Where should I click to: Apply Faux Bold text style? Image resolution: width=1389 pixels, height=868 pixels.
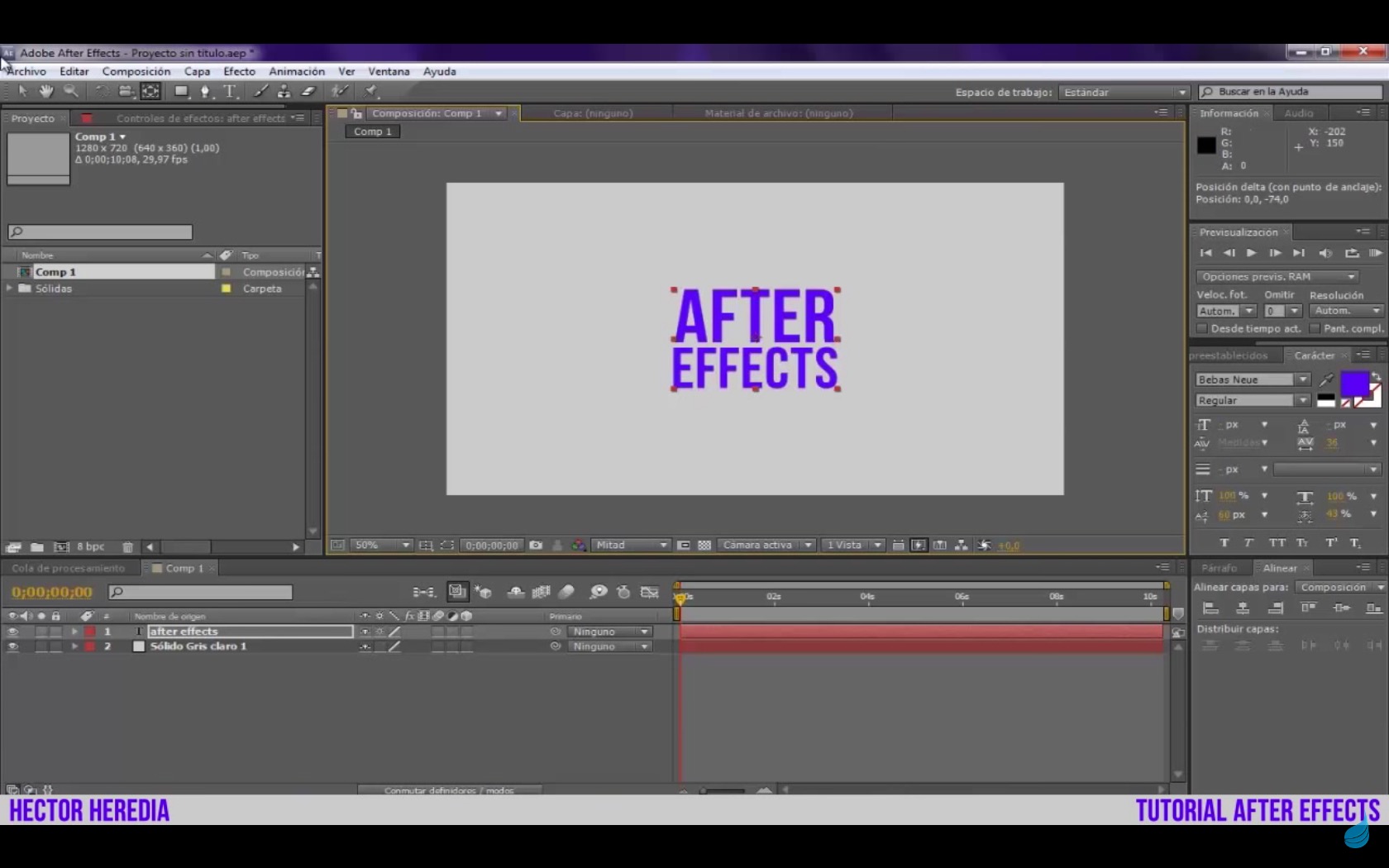(x=1224, y=543)
